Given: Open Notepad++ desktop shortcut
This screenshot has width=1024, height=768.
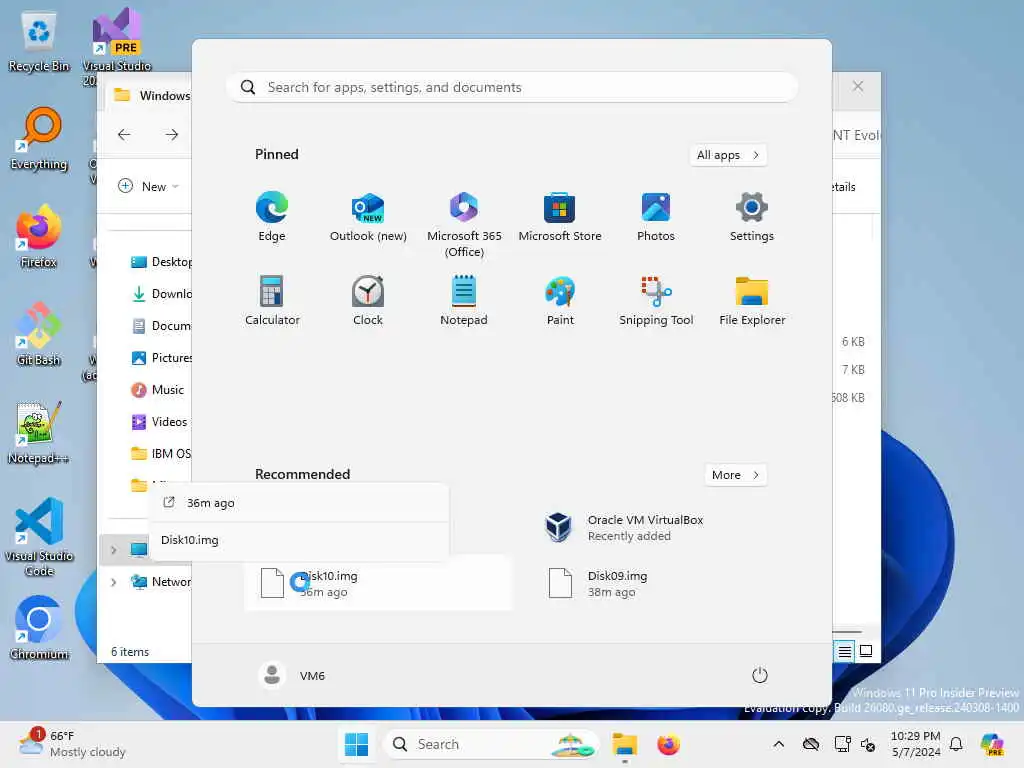Looking at the screenshot, I should tap(39, 432).
